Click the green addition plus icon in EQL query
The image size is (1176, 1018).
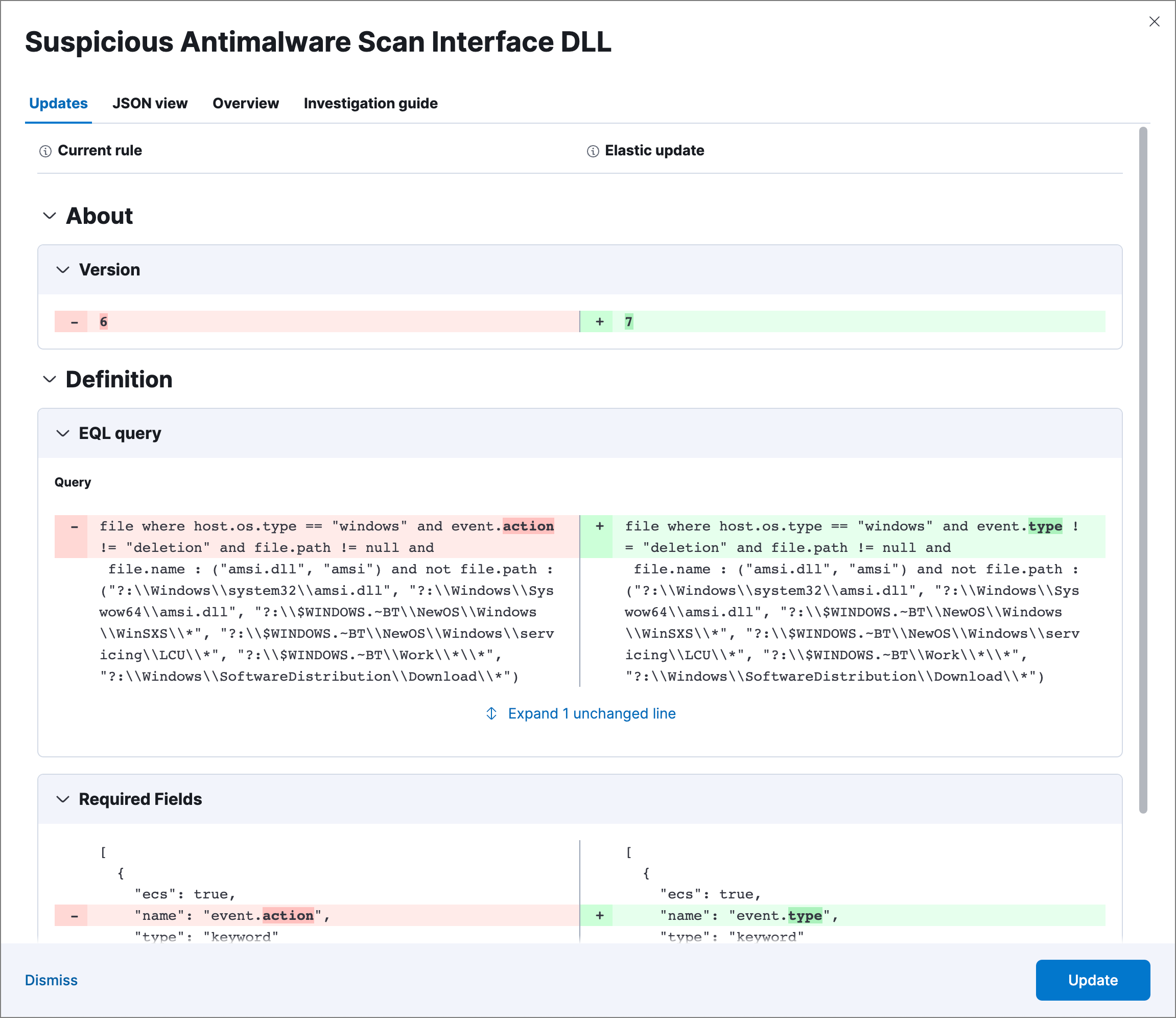[x=600, y=525]
